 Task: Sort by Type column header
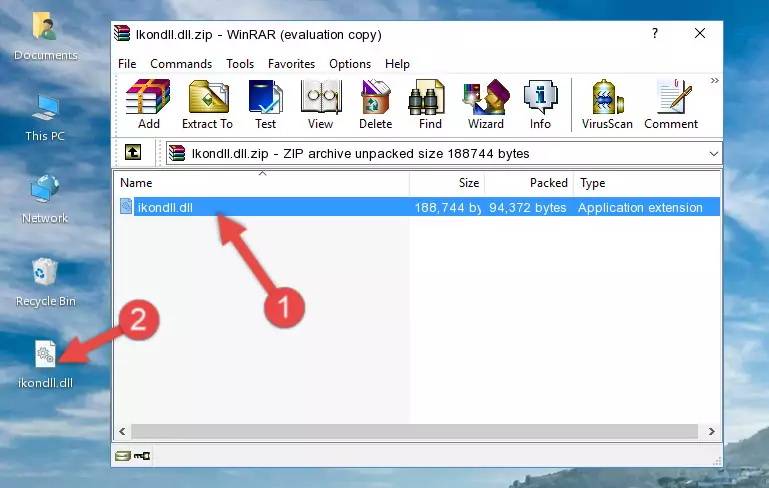point(646,183)
